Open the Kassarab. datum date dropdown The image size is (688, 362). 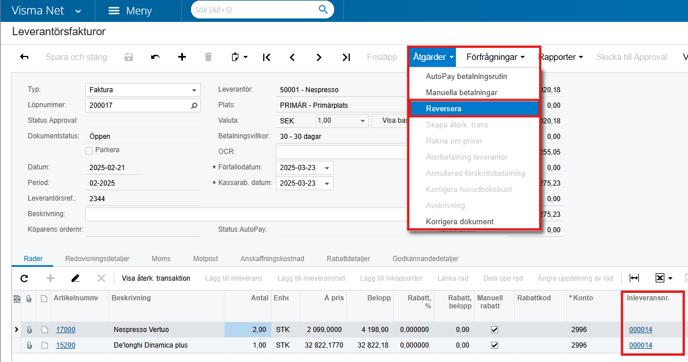(327, 183)
